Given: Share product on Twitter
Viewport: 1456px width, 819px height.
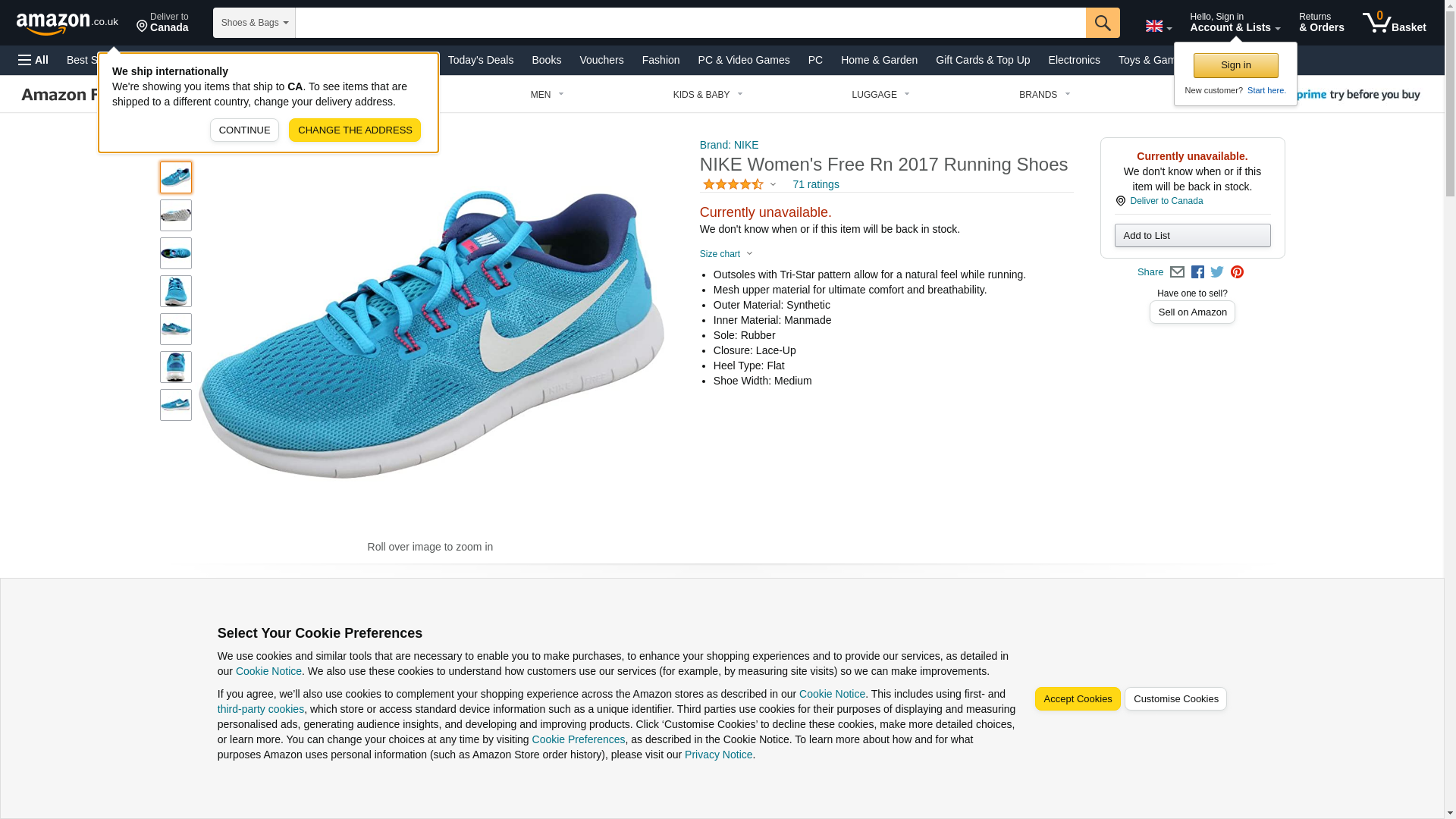Looking at the screenshot, I should [1217, 272].
